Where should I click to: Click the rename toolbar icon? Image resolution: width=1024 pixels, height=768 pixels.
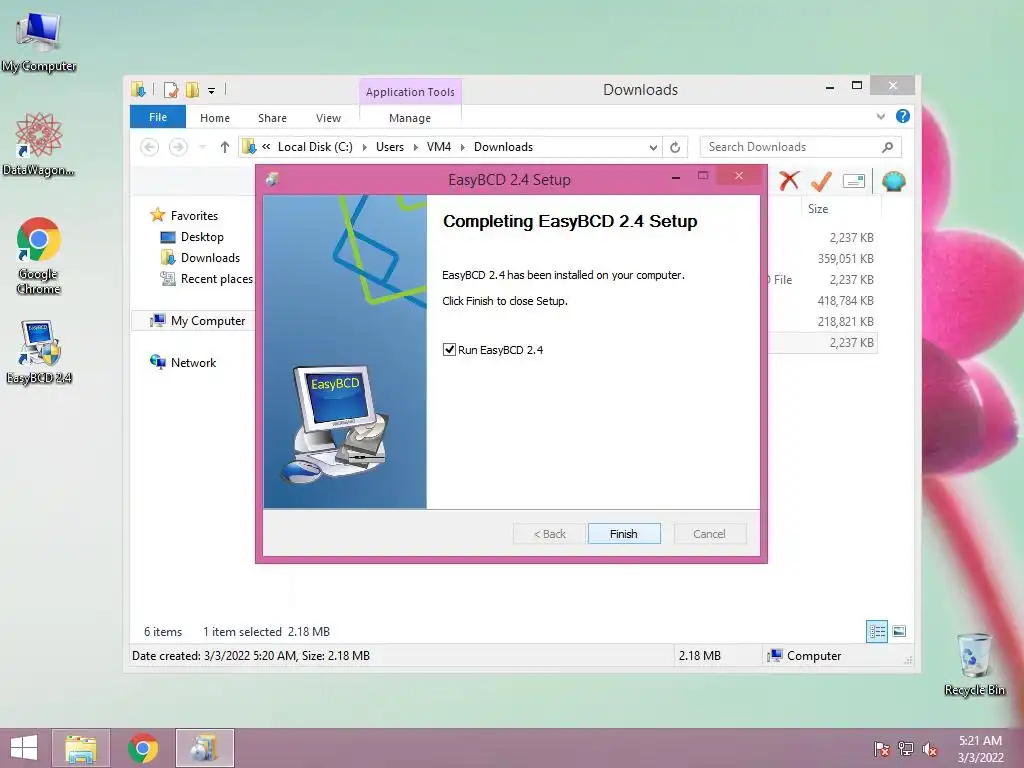[x=854, y=181]
